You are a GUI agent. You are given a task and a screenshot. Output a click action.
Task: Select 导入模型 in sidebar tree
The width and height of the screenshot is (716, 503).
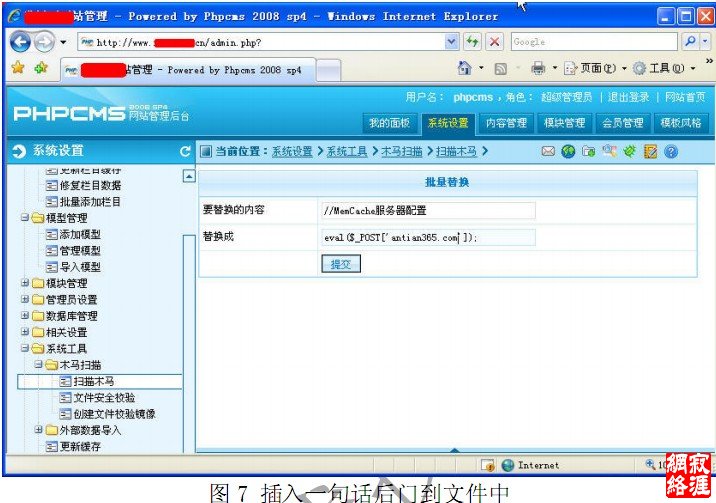click(x=80, y=267)
